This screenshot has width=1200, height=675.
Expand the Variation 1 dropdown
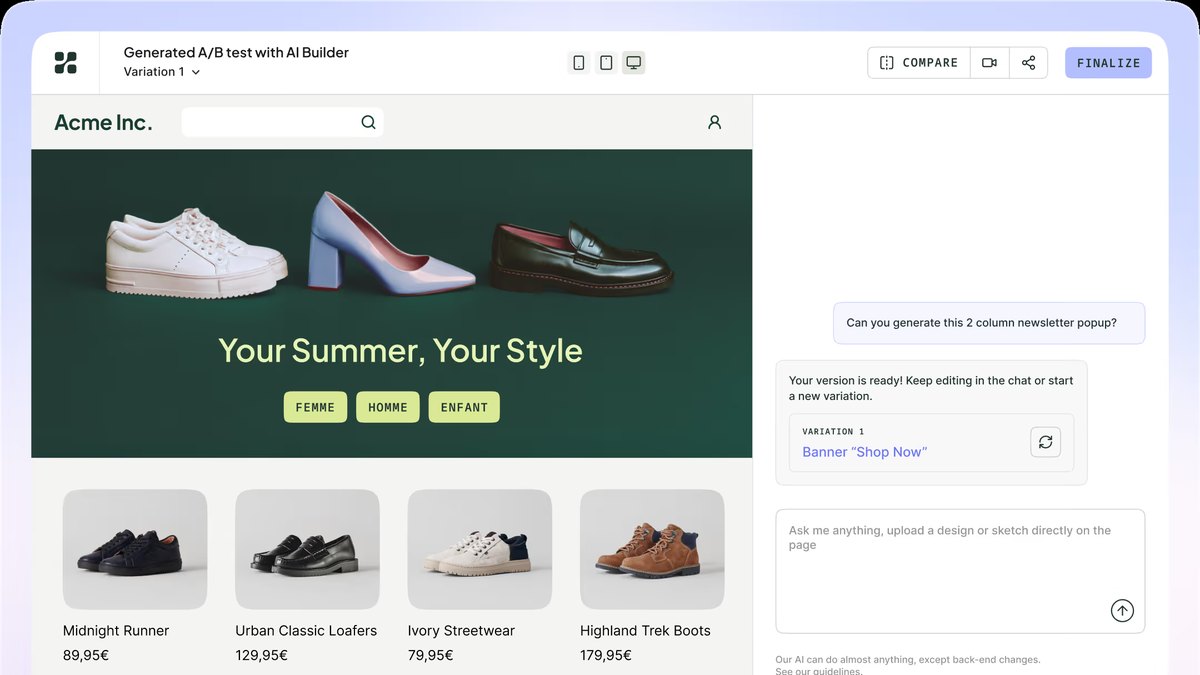point(162,72)
